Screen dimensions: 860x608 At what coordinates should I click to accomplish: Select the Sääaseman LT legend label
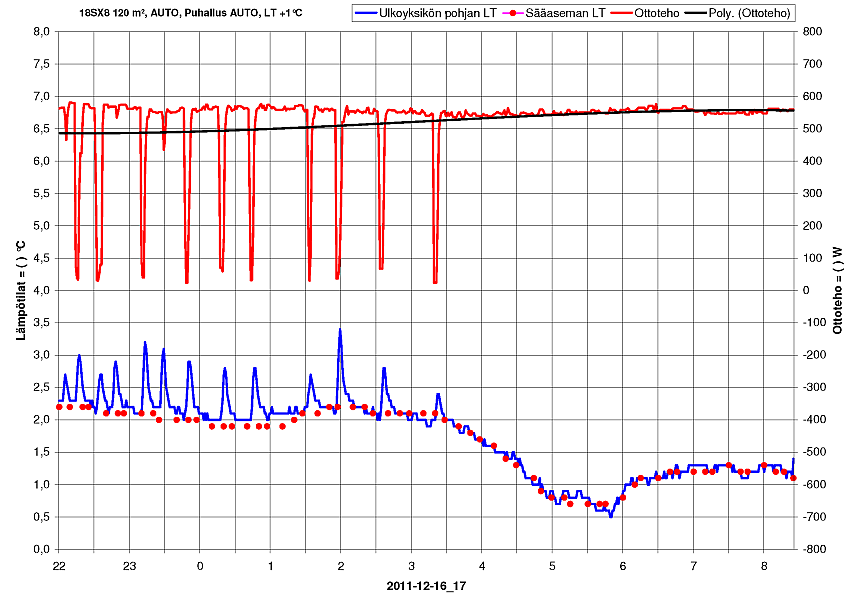pos(565,13)
